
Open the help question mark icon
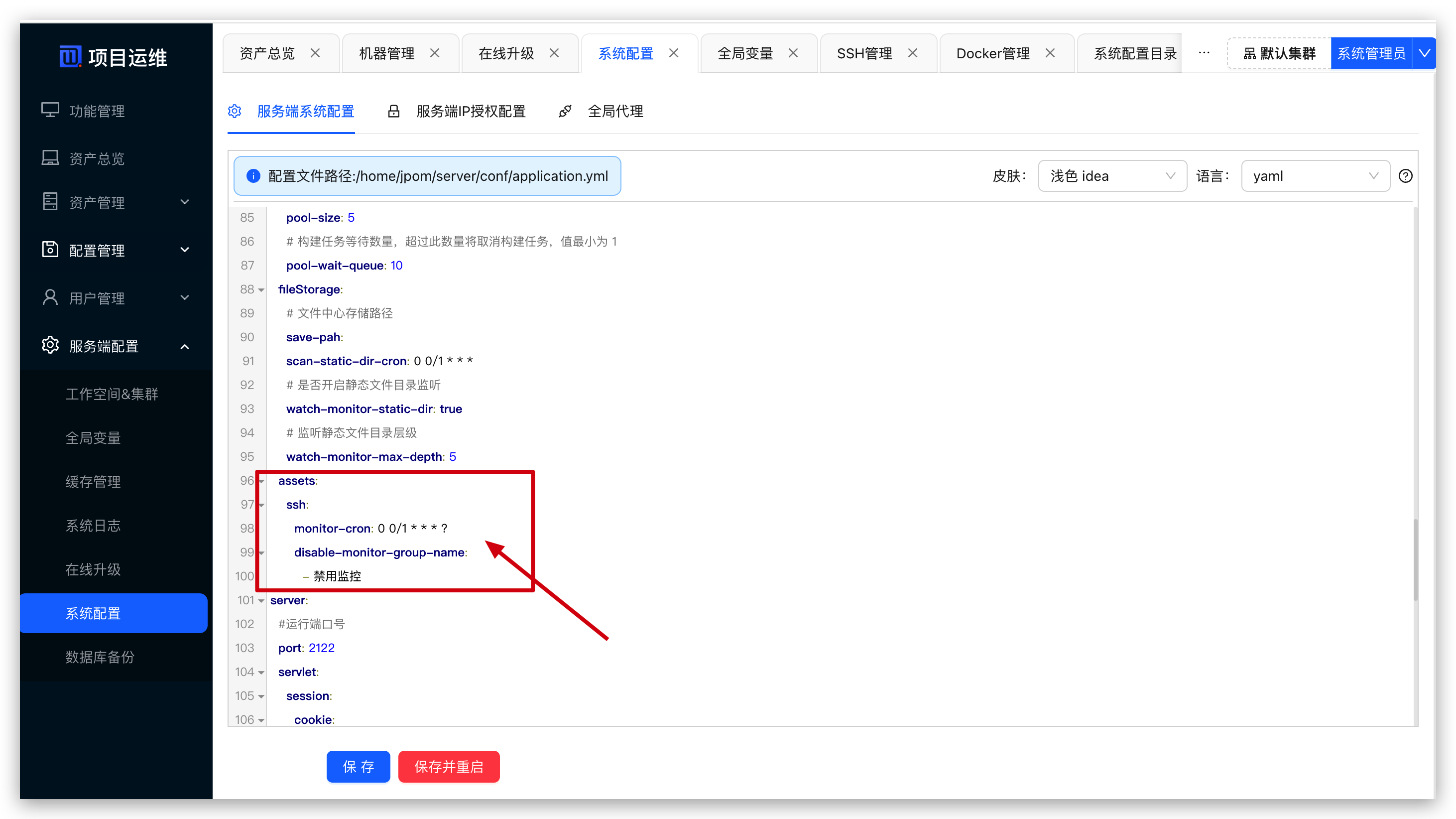point(1406,175)
